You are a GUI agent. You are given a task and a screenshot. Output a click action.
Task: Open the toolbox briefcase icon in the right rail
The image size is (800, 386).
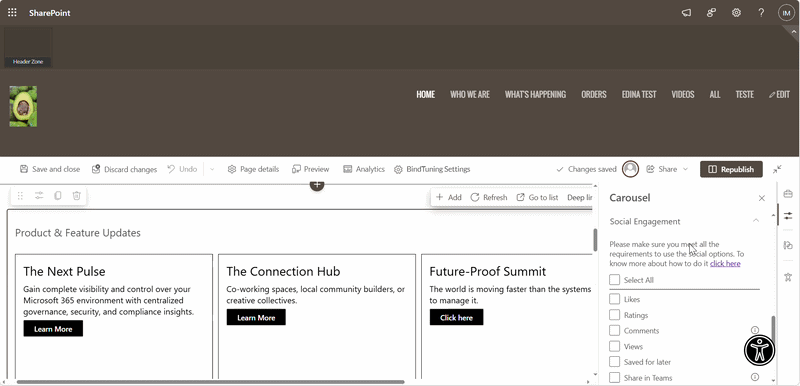[788, 194]
